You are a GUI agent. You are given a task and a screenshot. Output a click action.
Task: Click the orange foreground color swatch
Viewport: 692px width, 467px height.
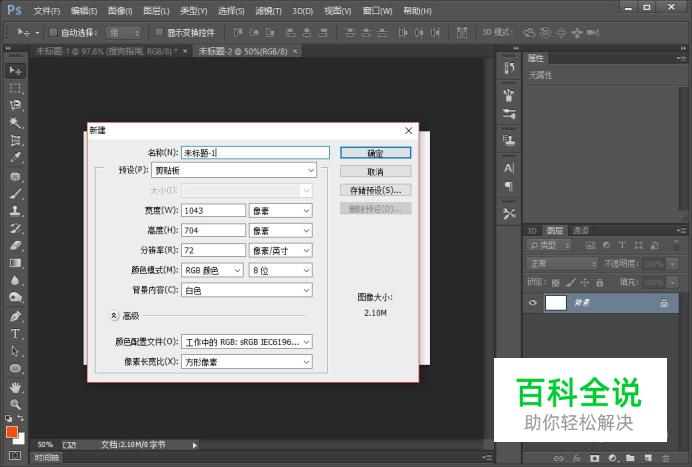12,432
